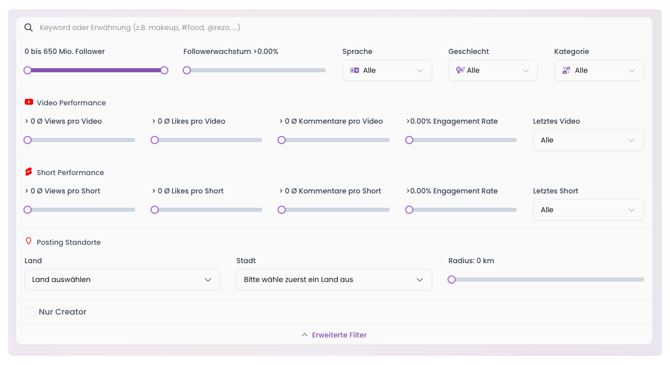Click the Shorts icon beside Short Performance
This screenshot has width=670, height=365.
click(29, 172)
